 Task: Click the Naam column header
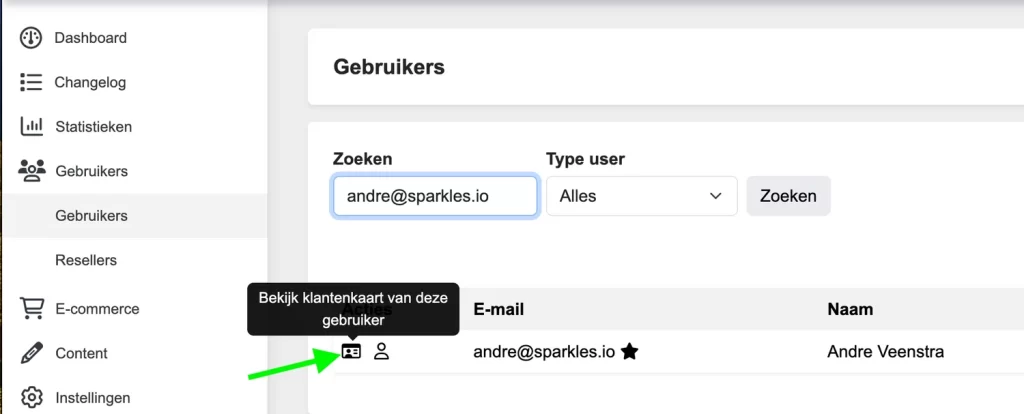coord(850,310)
